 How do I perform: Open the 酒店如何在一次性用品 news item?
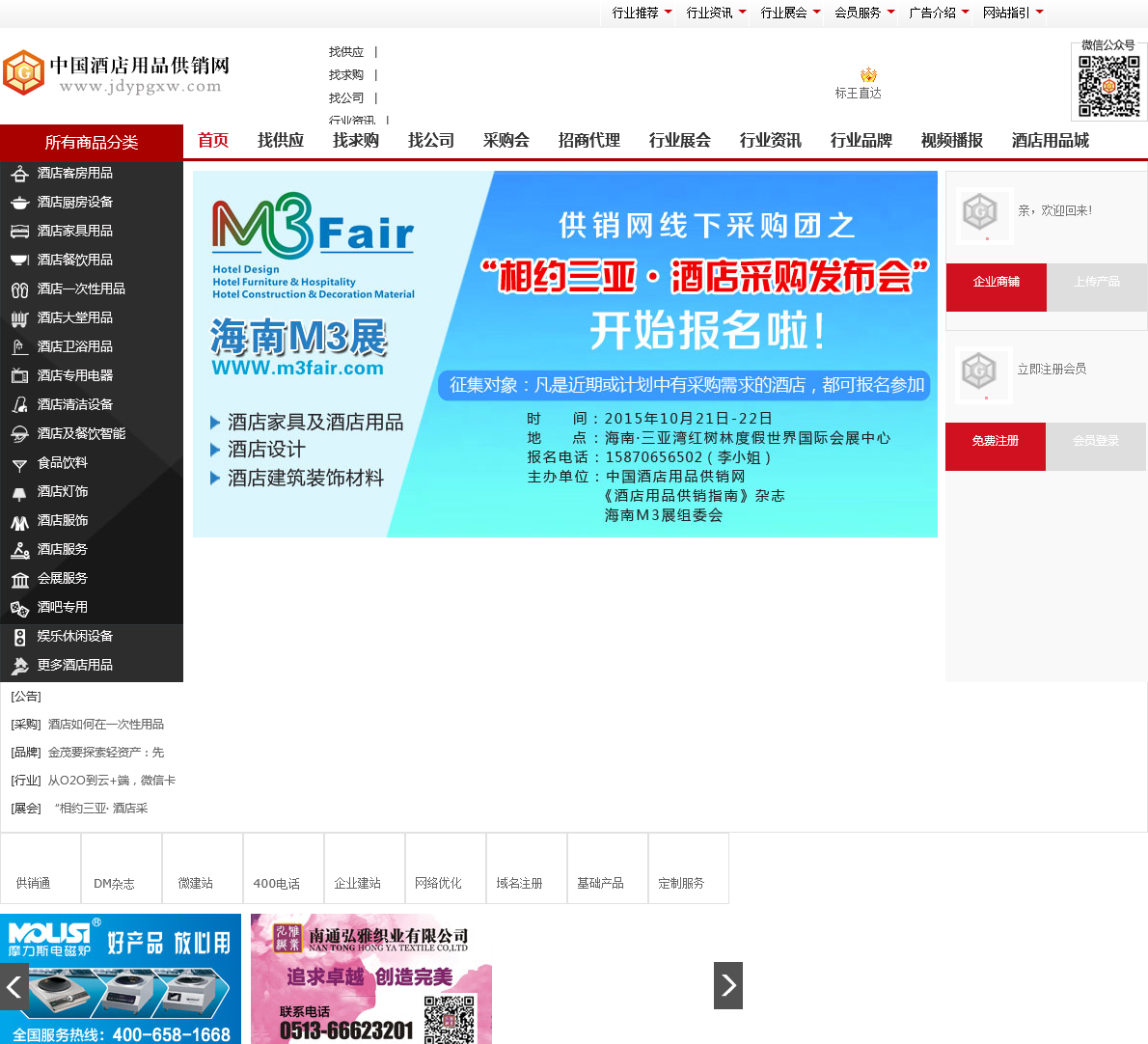(x=106, y=724)
